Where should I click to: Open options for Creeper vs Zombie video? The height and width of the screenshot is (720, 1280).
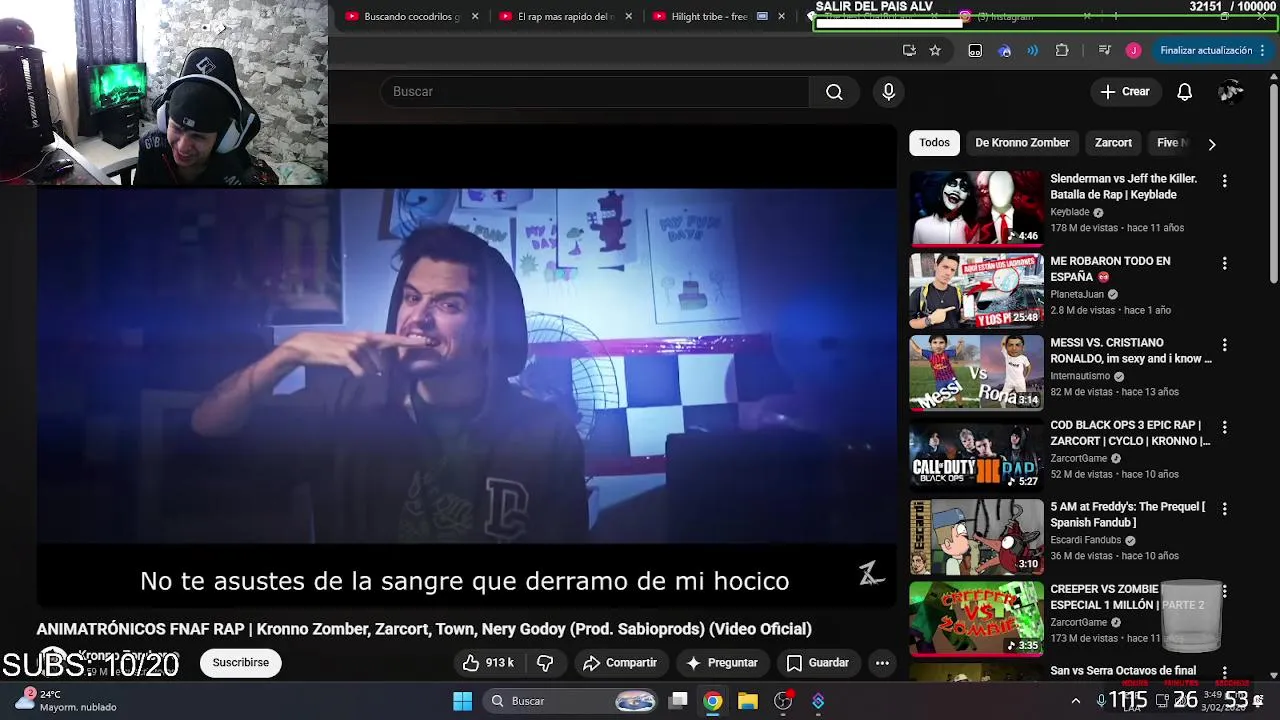1224,591
